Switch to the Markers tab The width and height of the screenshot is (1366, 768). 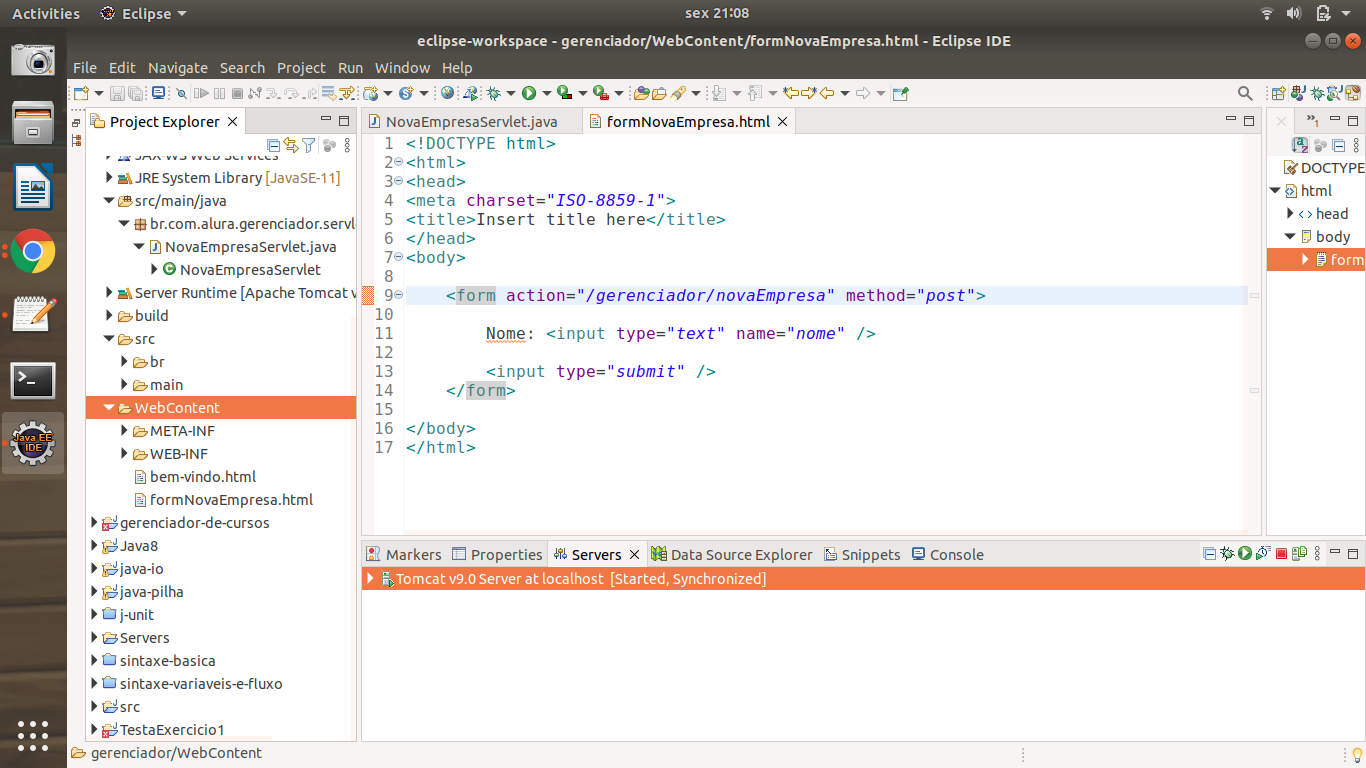click(x=403, y=554)
